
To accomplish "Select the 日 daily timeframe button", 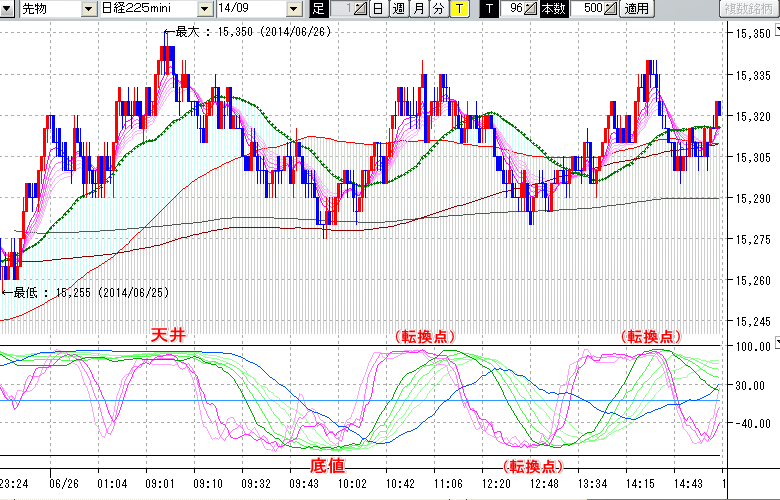I will pos(377,9).
